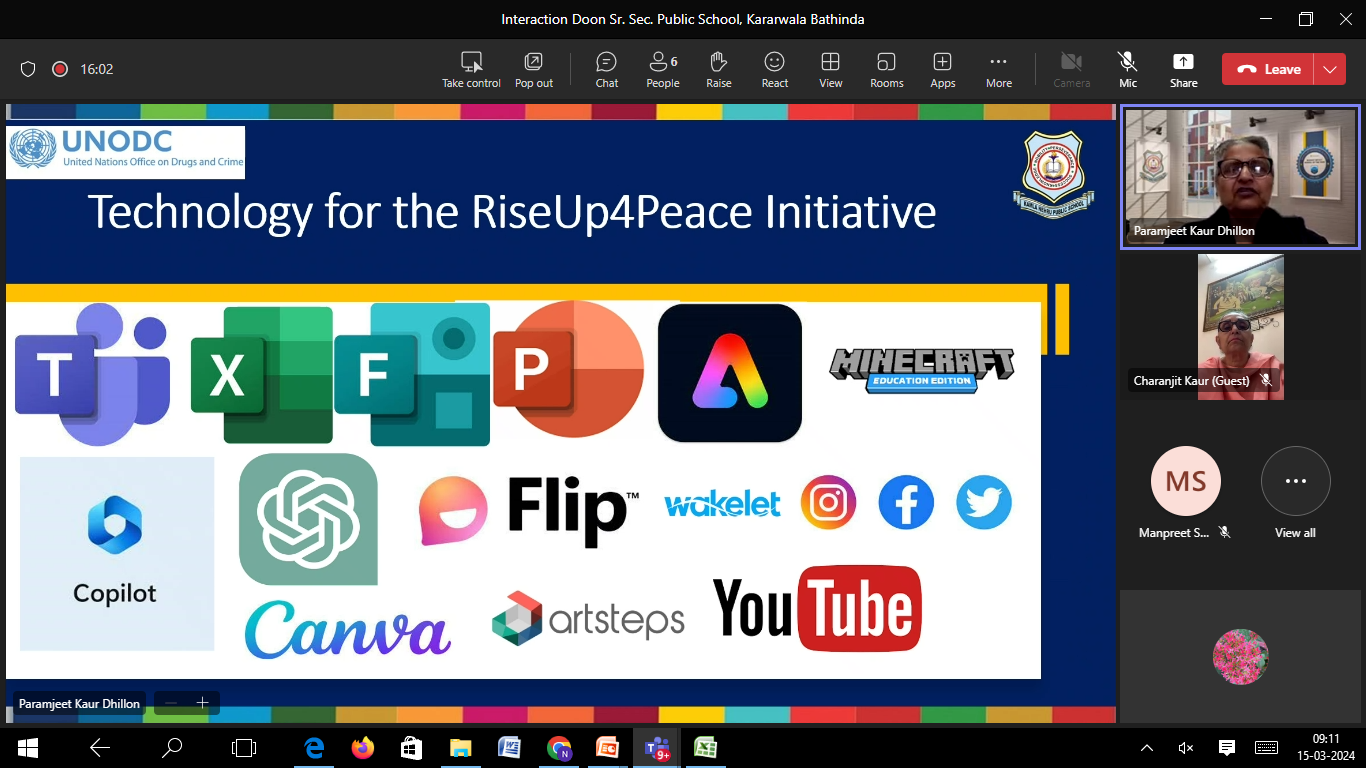Open the View layout options
Viewport: 1366px width, 768px height.
tap(830, 70)
